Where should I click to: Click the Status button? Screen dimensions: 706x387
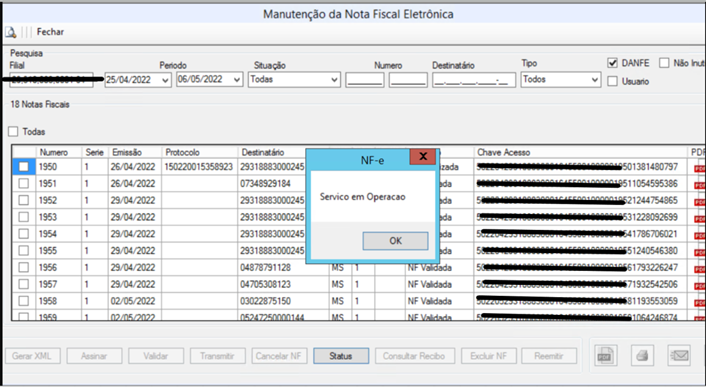click(x=341, y=356)
